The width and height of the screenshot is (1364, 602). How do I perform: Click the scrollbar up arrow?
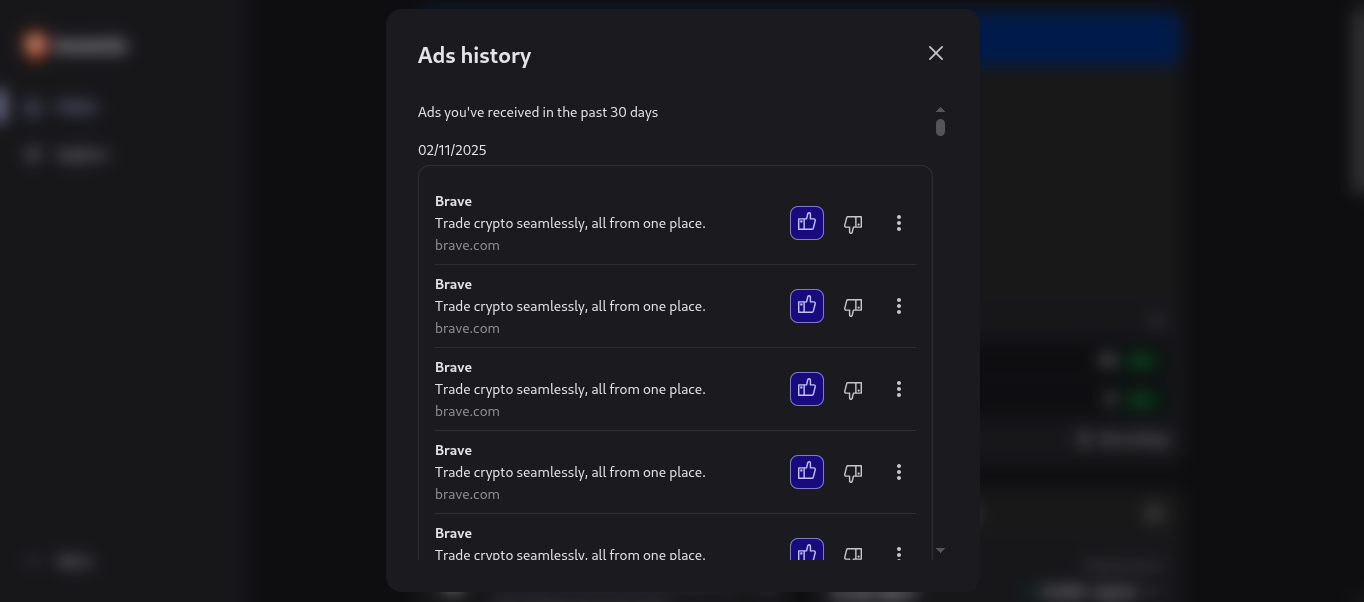click(x=940, y=109)
